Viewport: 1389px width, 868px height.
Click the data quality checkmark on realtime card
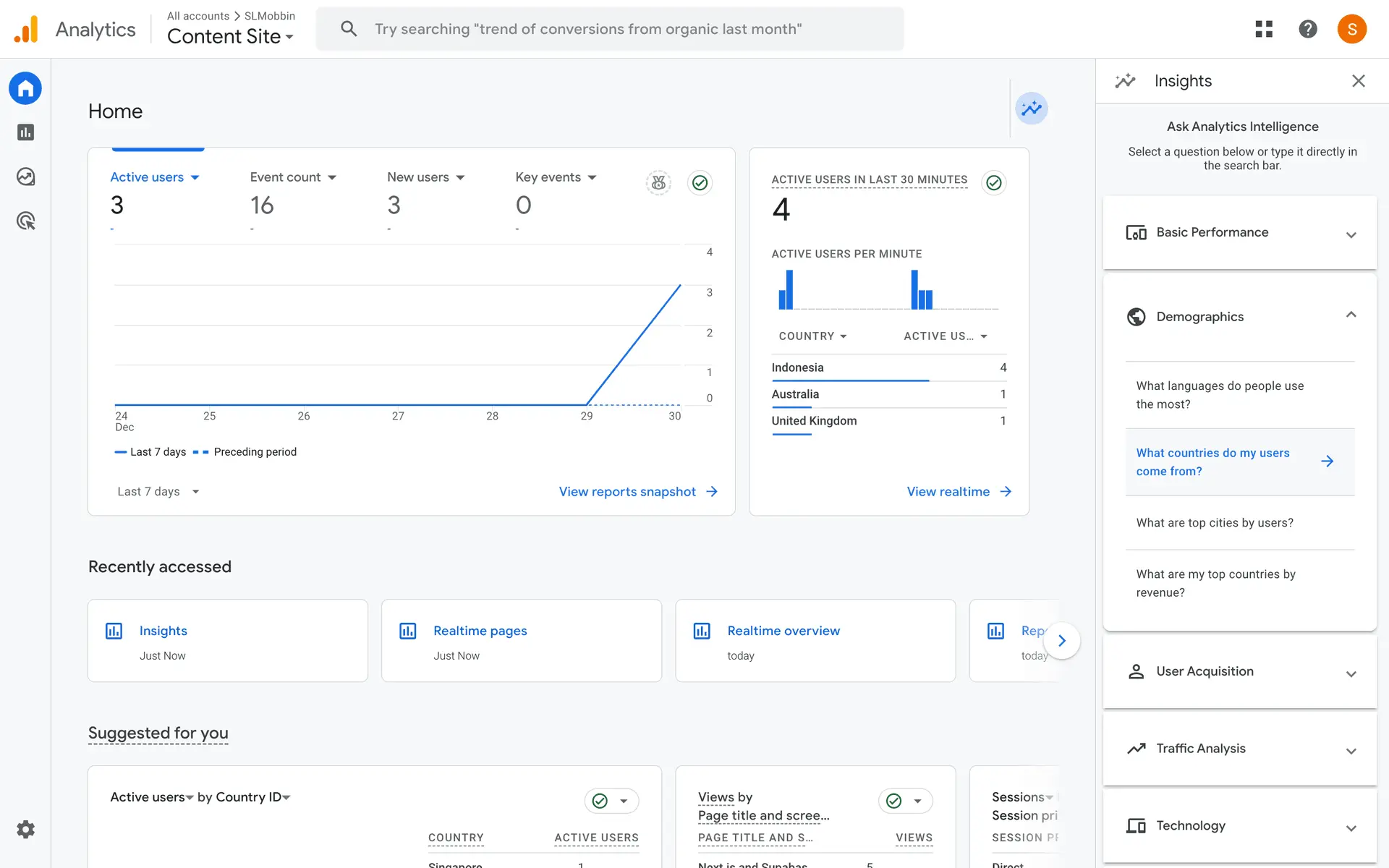[x=994, y=183]
